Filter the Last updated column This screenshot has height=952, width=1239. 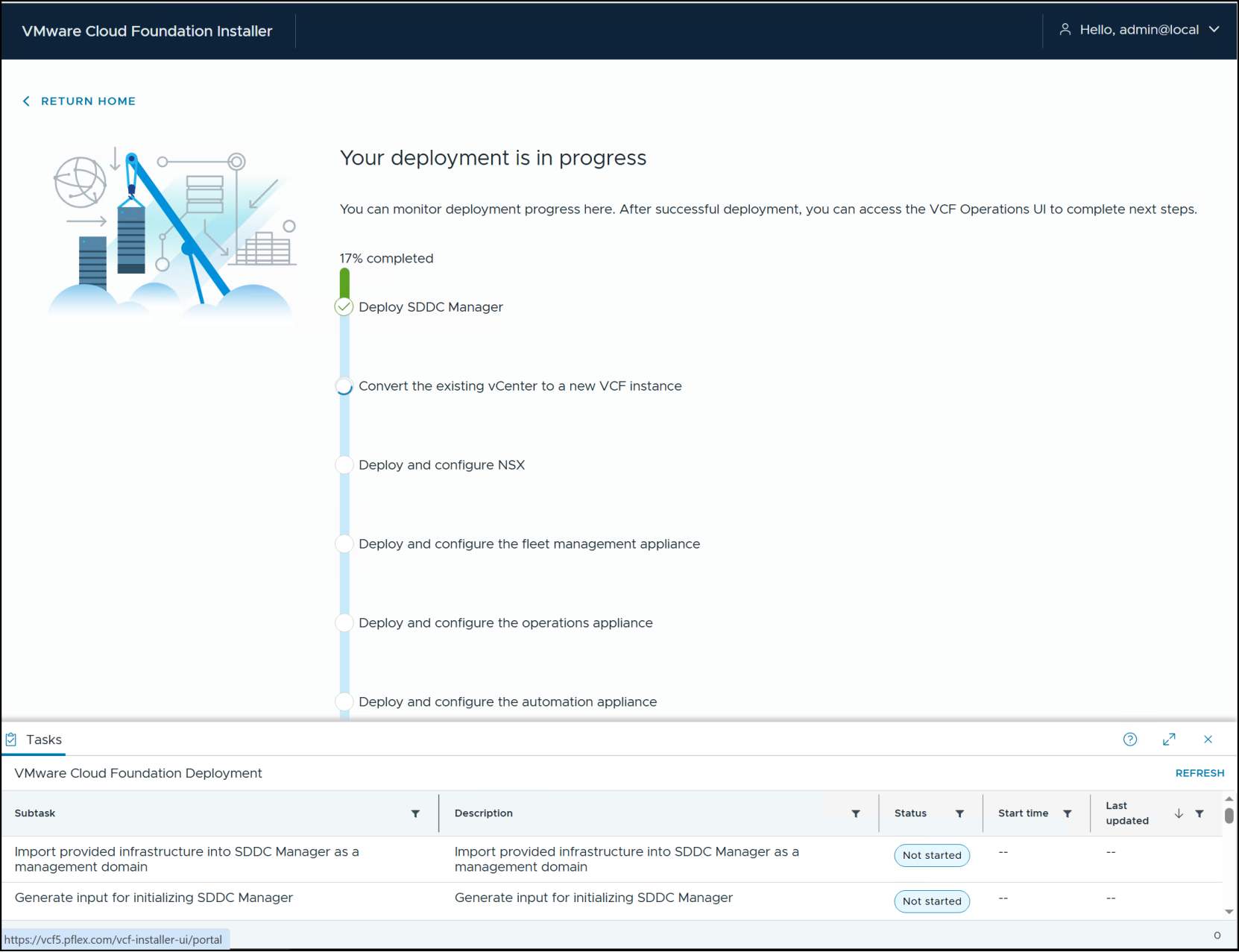click(x=1199, y=814)
